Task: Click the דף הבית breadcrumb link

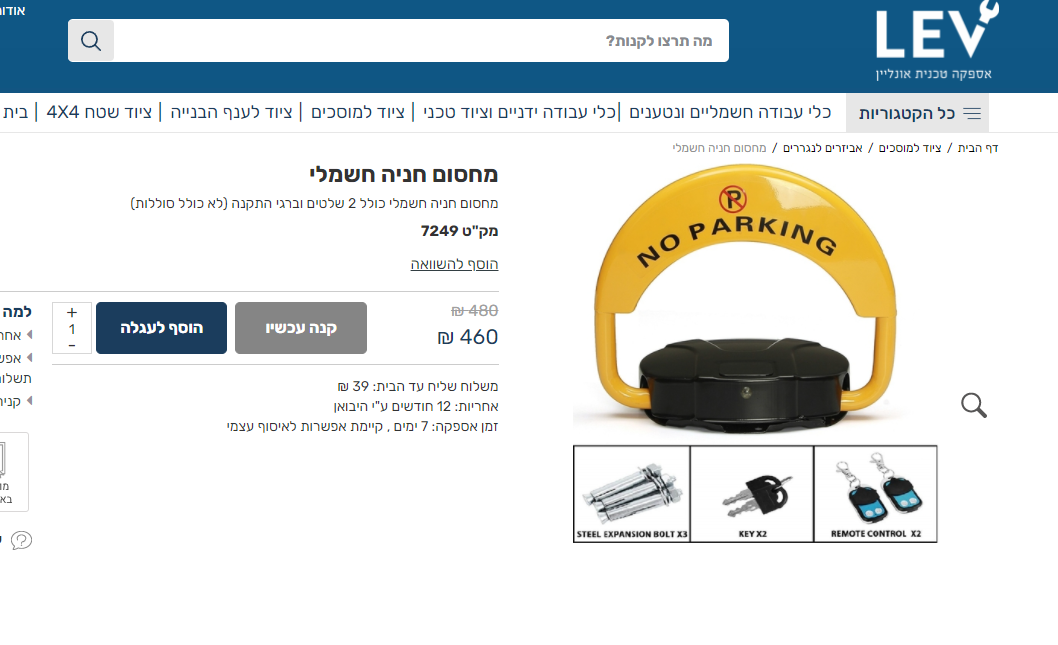Action: coord(978,148)
